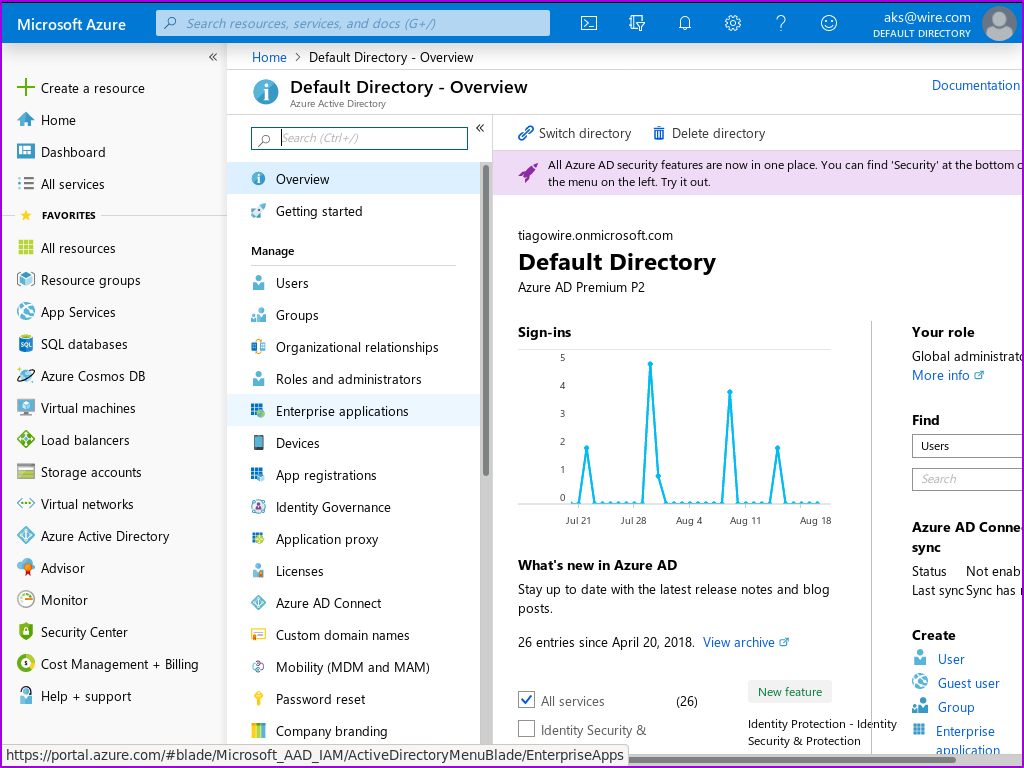Image resolution: width=1024 pixels, height=768 pixels.
Task: Open the Documentation link
Action: [975, 86]
